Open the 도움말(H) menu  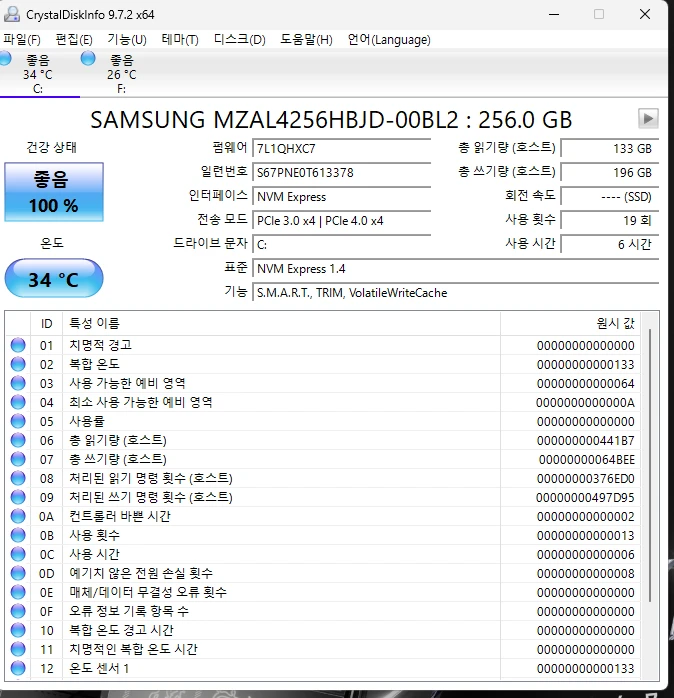coord(306,40)
